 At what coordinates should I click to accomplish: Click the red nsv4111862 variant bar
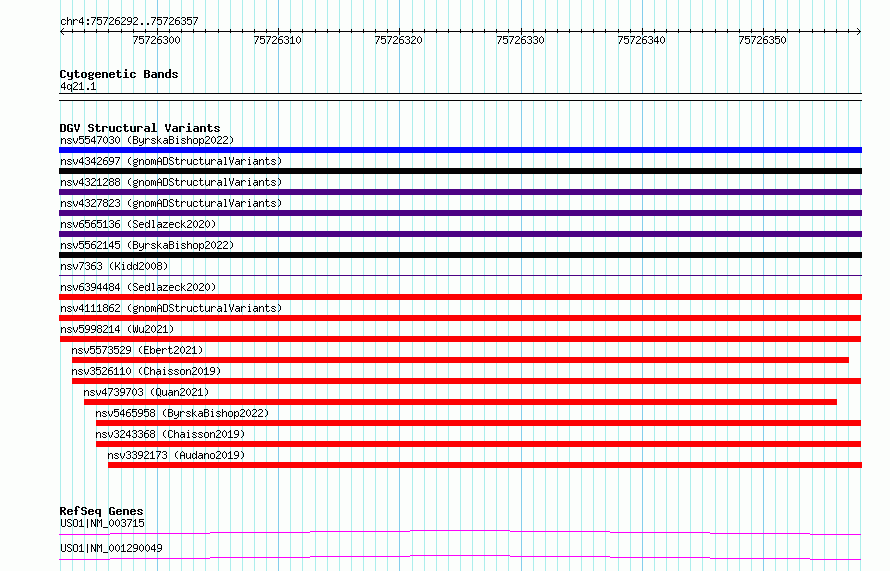tap(460, 318)
